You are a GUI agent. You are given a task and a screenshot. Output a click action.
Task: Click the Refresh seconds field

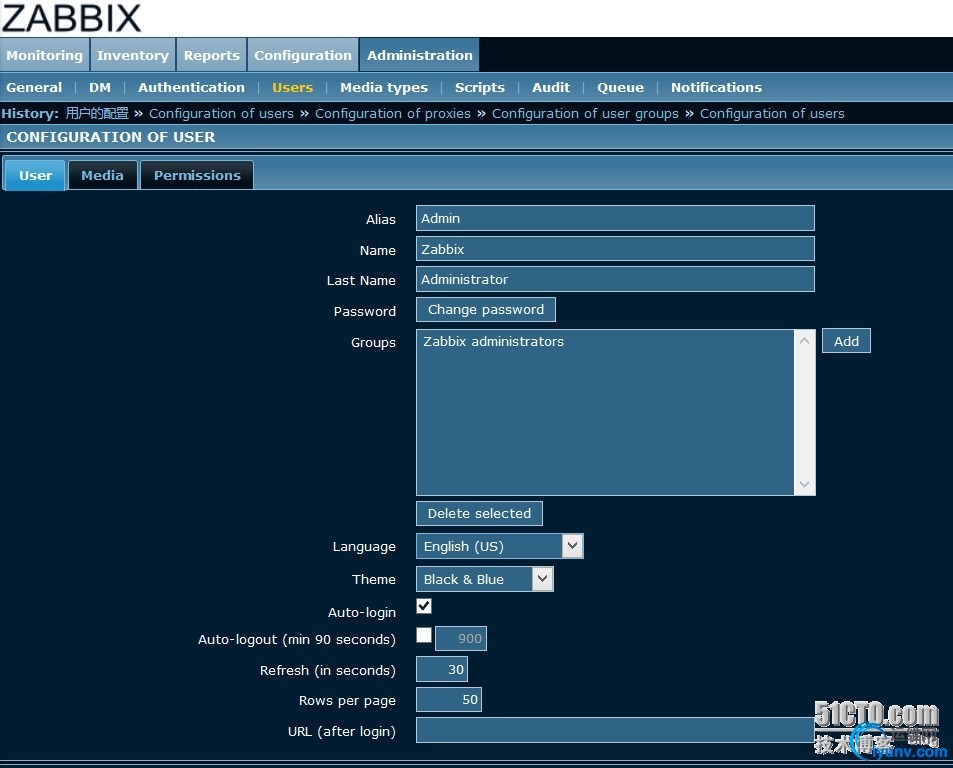442,669
